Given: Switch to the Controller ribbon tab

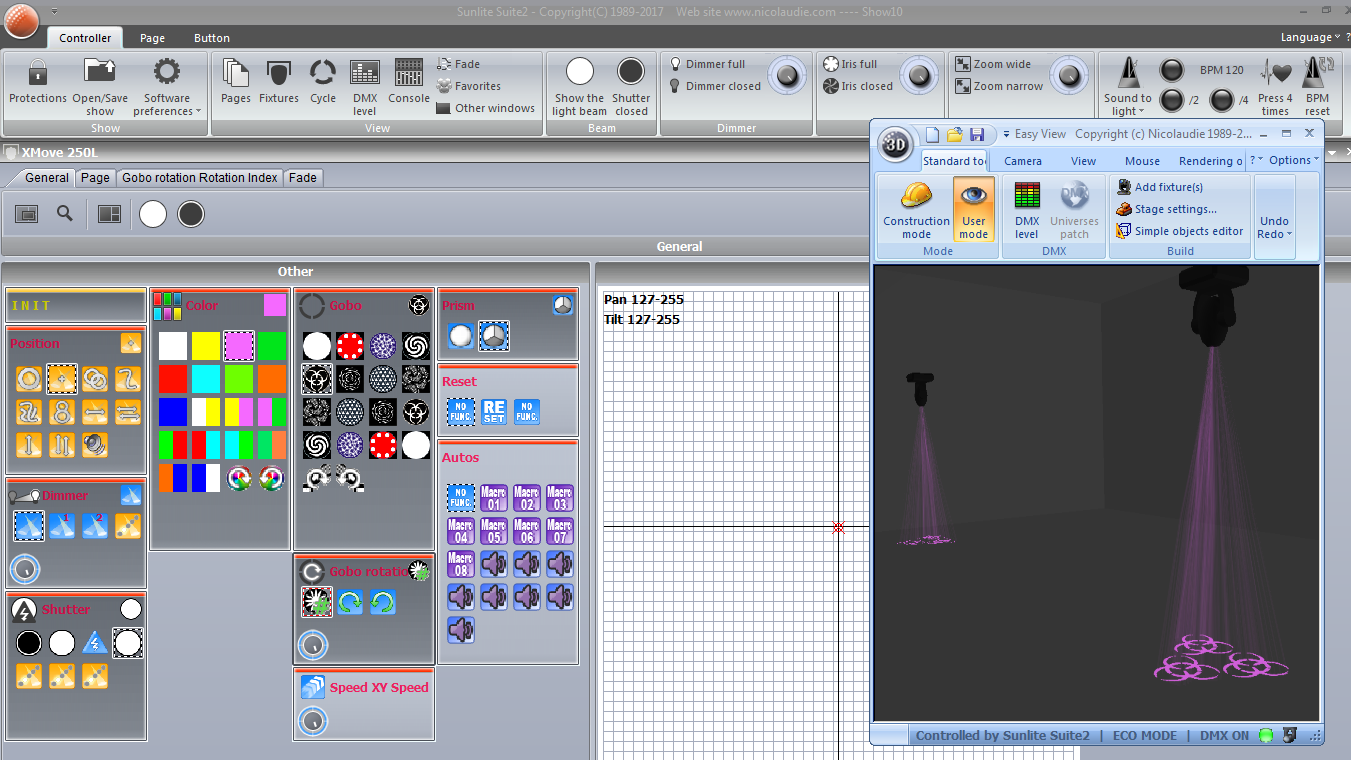Looking at the screenshot, I should pyautogui.click(x=85, y=38).
